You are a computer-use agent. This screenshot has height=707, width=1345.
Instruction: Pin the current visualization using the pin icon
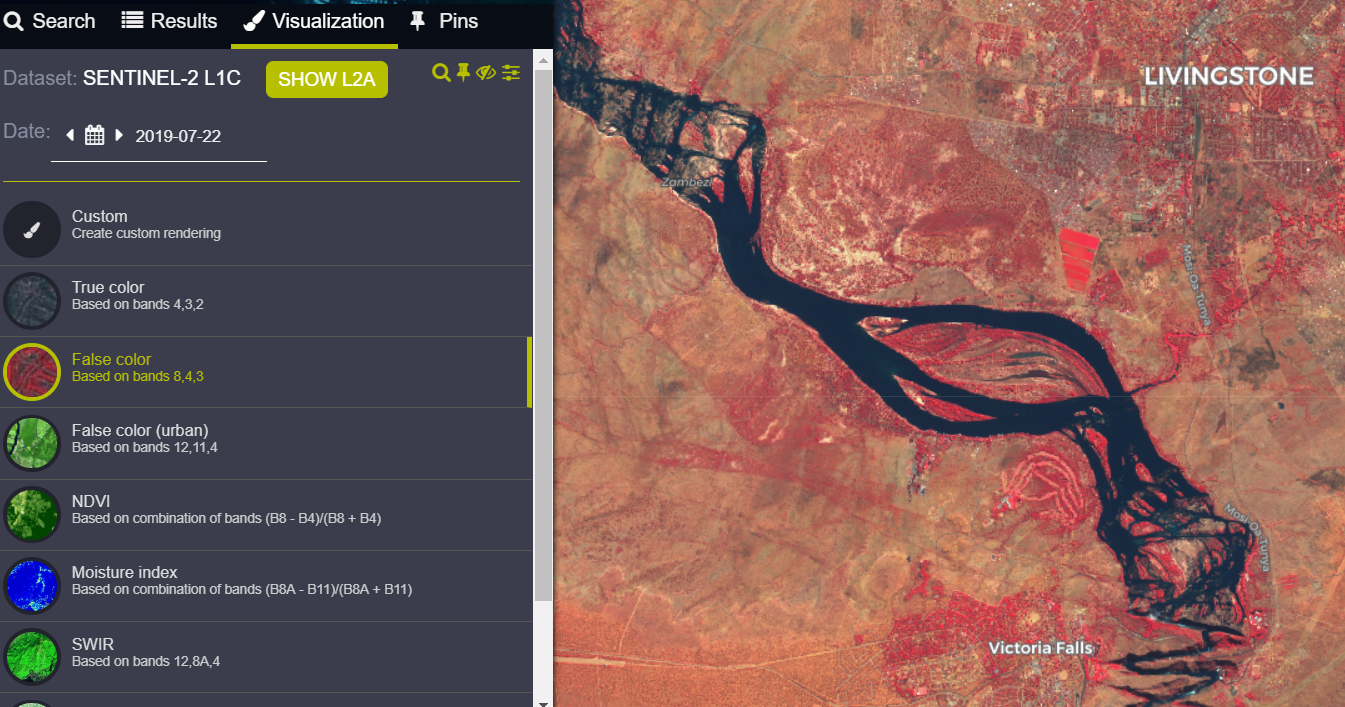(462, 73)
